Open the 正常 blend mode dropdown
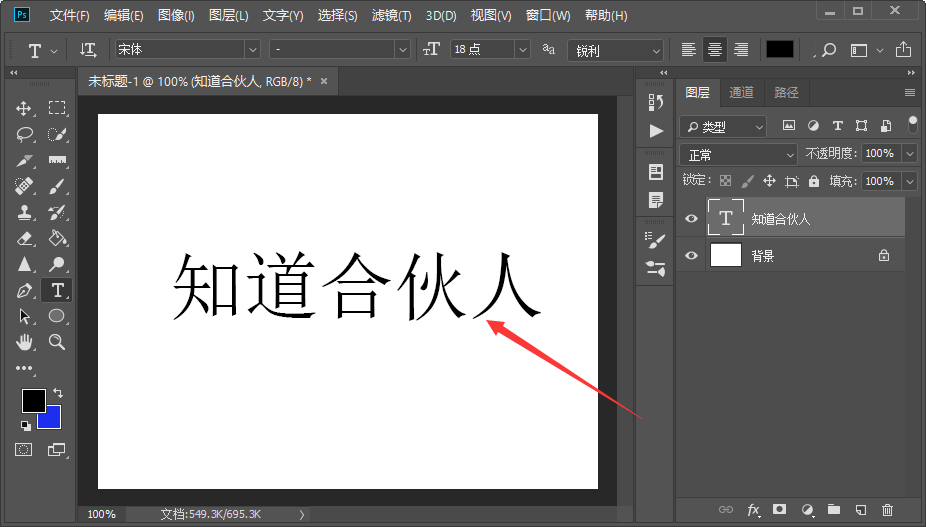The width and height of the screenshot is (926, 527). pyautogui.click(x=738, y=155)
